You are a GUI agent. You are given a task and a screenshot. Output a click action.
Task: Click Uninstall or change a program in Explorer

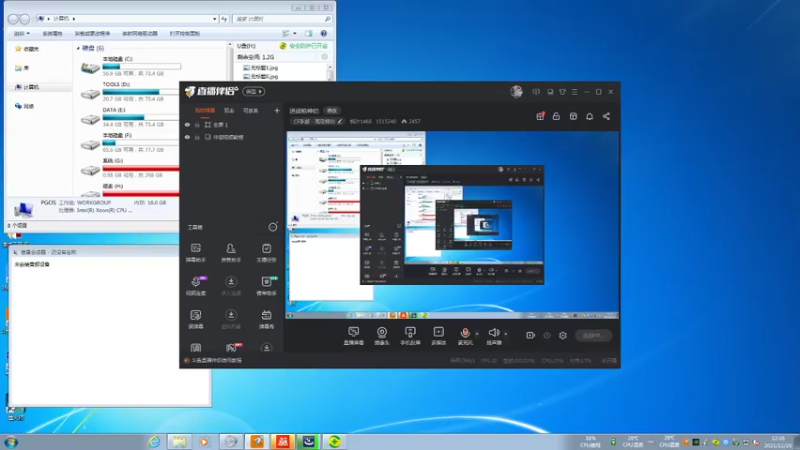(92, 33)
